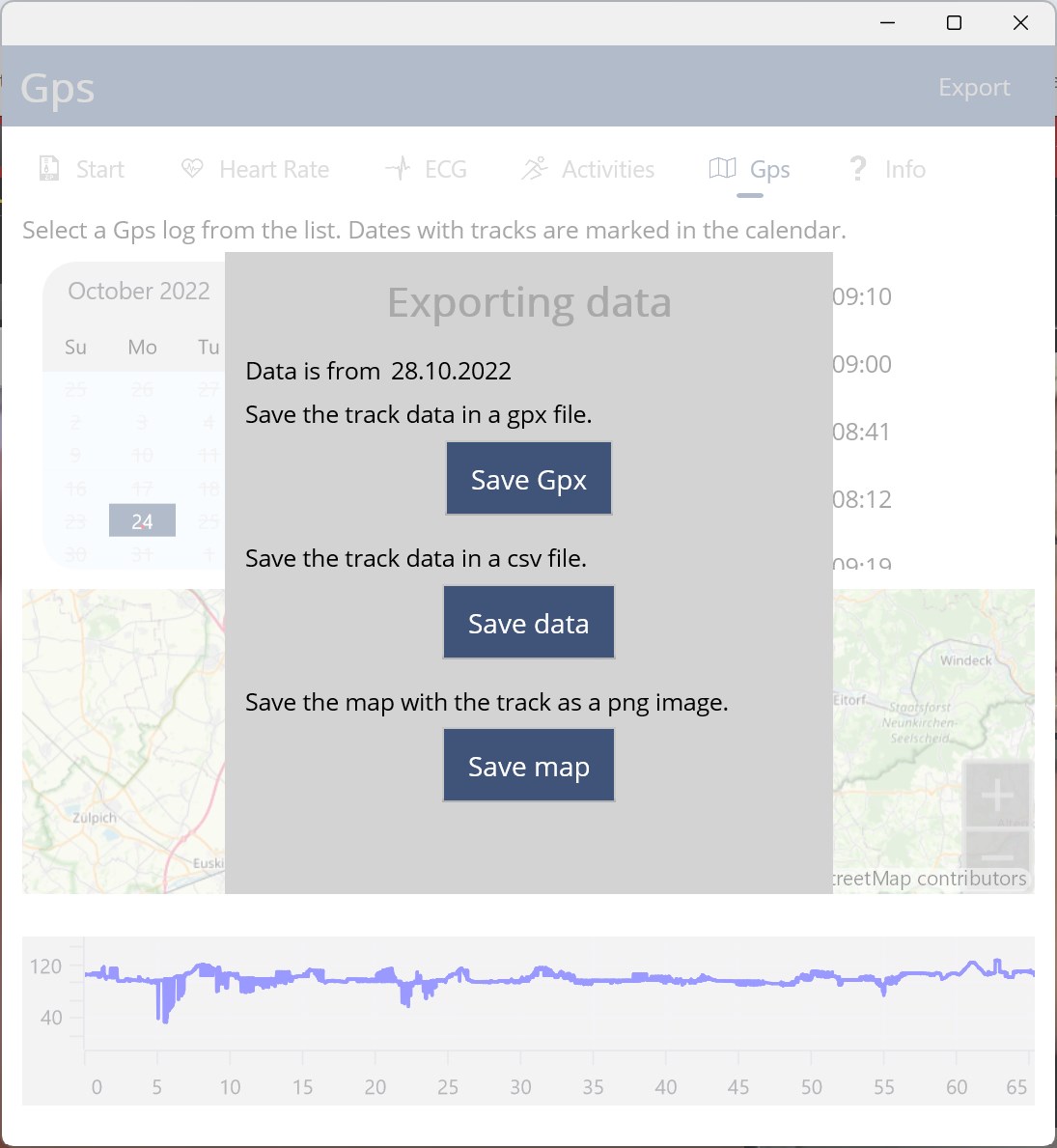Screen dimensions: 1057x1148
Task: Zoom out the map with minus button
Action: click(x=997, y=854)
